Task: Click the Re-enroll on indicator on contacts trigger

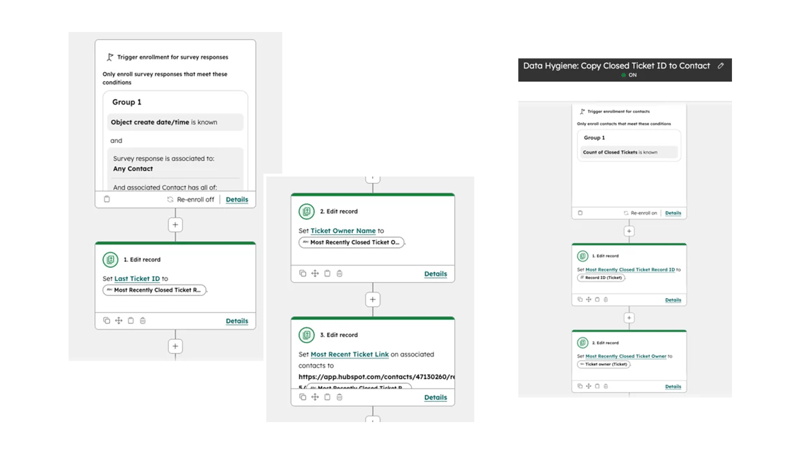Action: tap(640, 213)
